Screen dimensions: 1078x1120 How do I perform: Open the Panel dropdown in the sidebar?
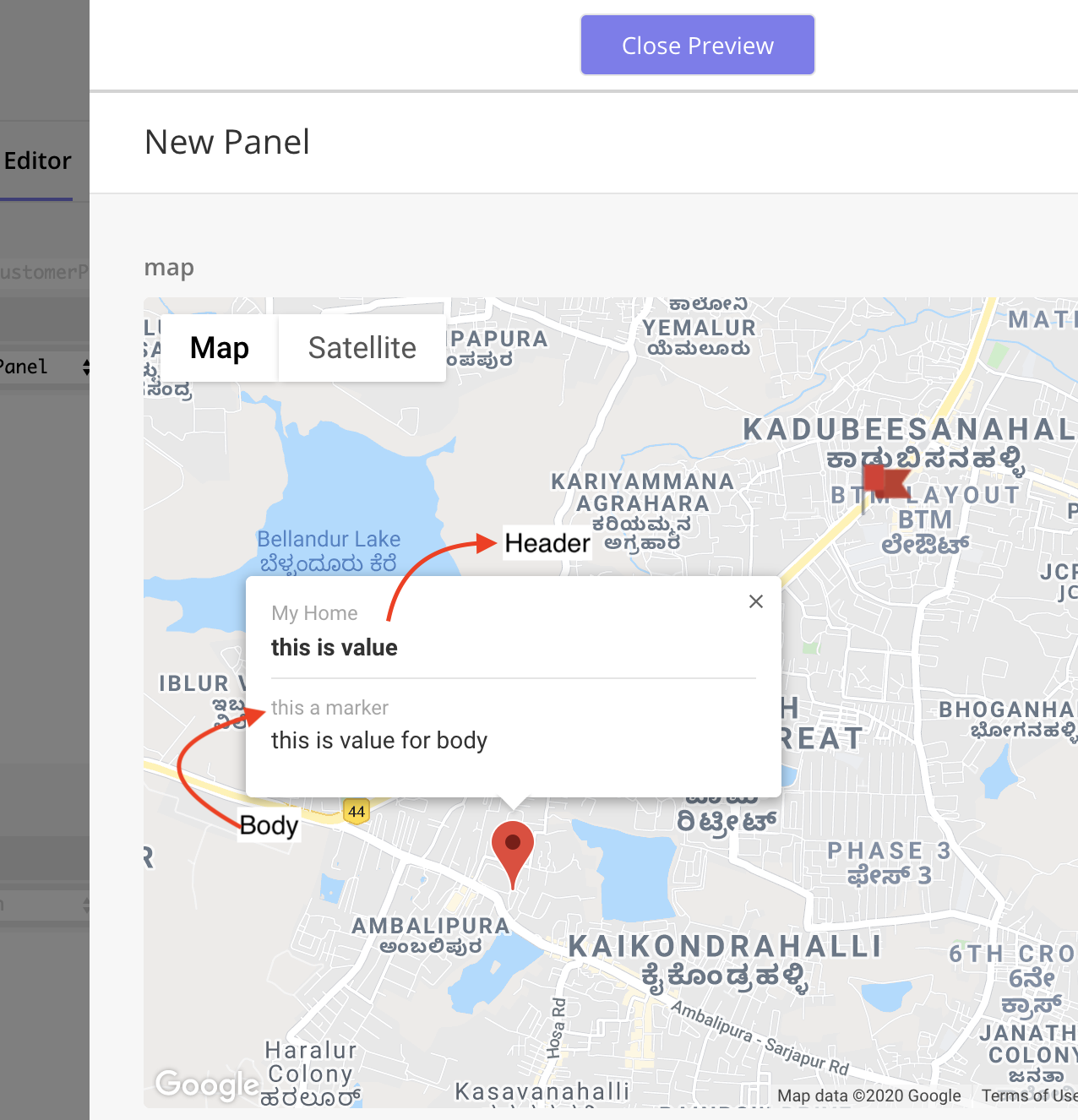point(45,367)
